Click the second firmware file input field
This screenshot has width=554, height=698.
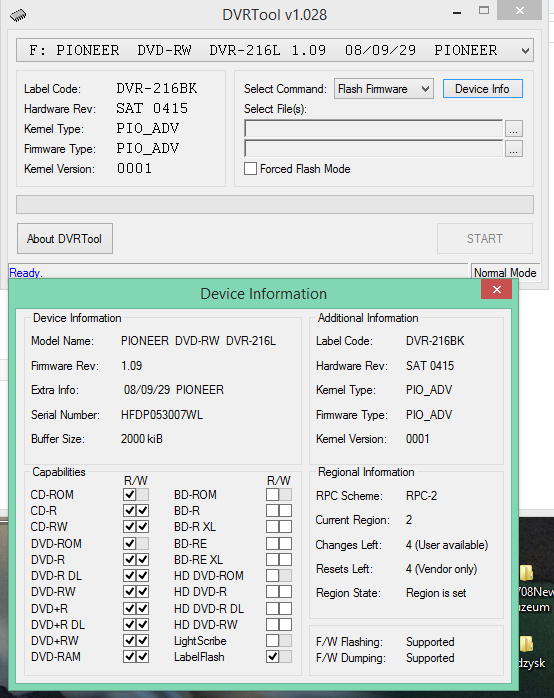(x=374, y=149)
